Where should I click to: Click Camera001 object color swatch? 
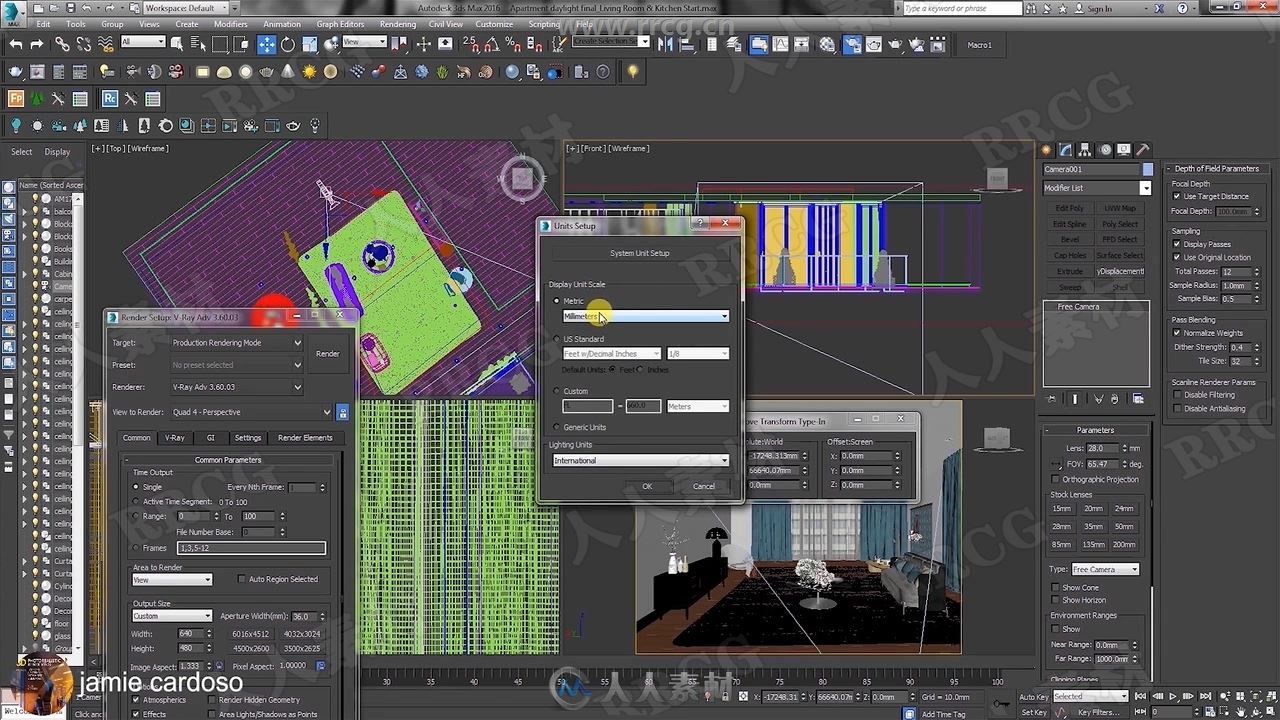click(1148, 169)
